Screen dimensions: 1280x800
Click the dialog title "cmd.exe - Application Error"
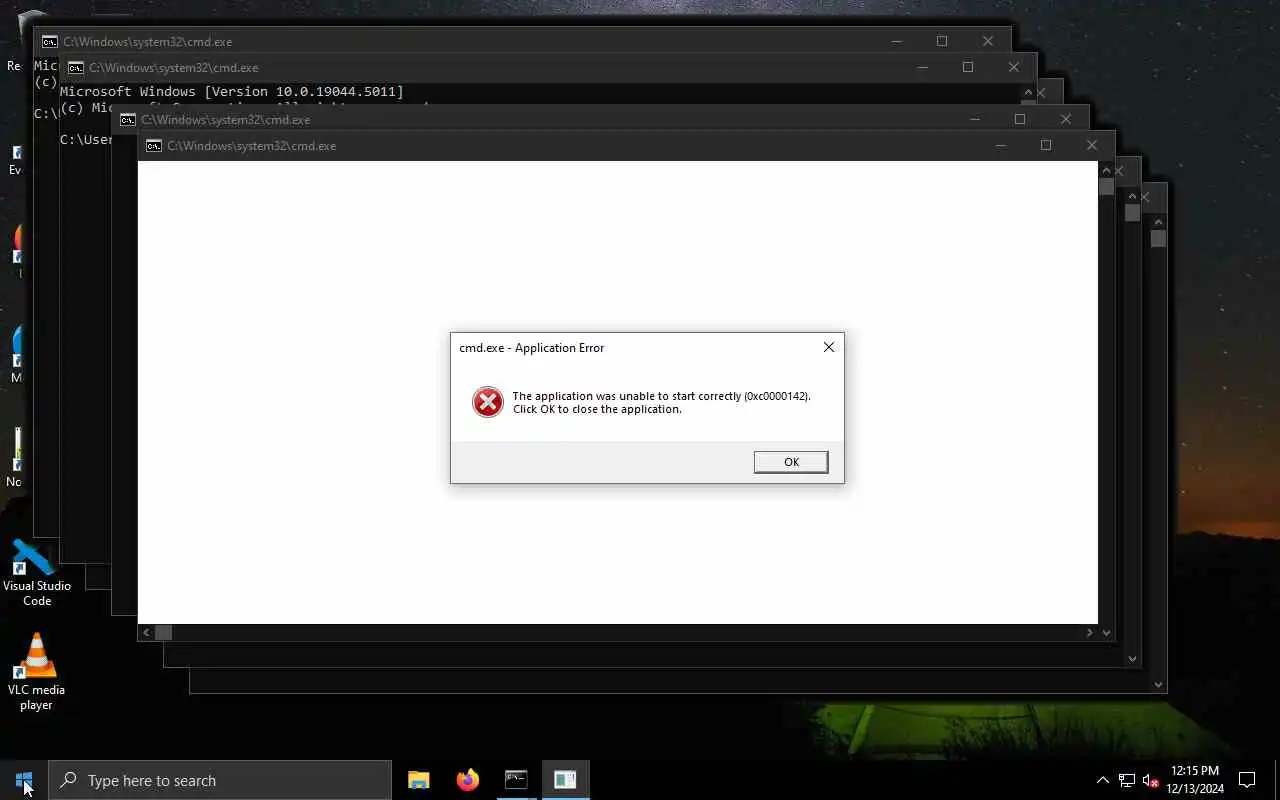531,348
